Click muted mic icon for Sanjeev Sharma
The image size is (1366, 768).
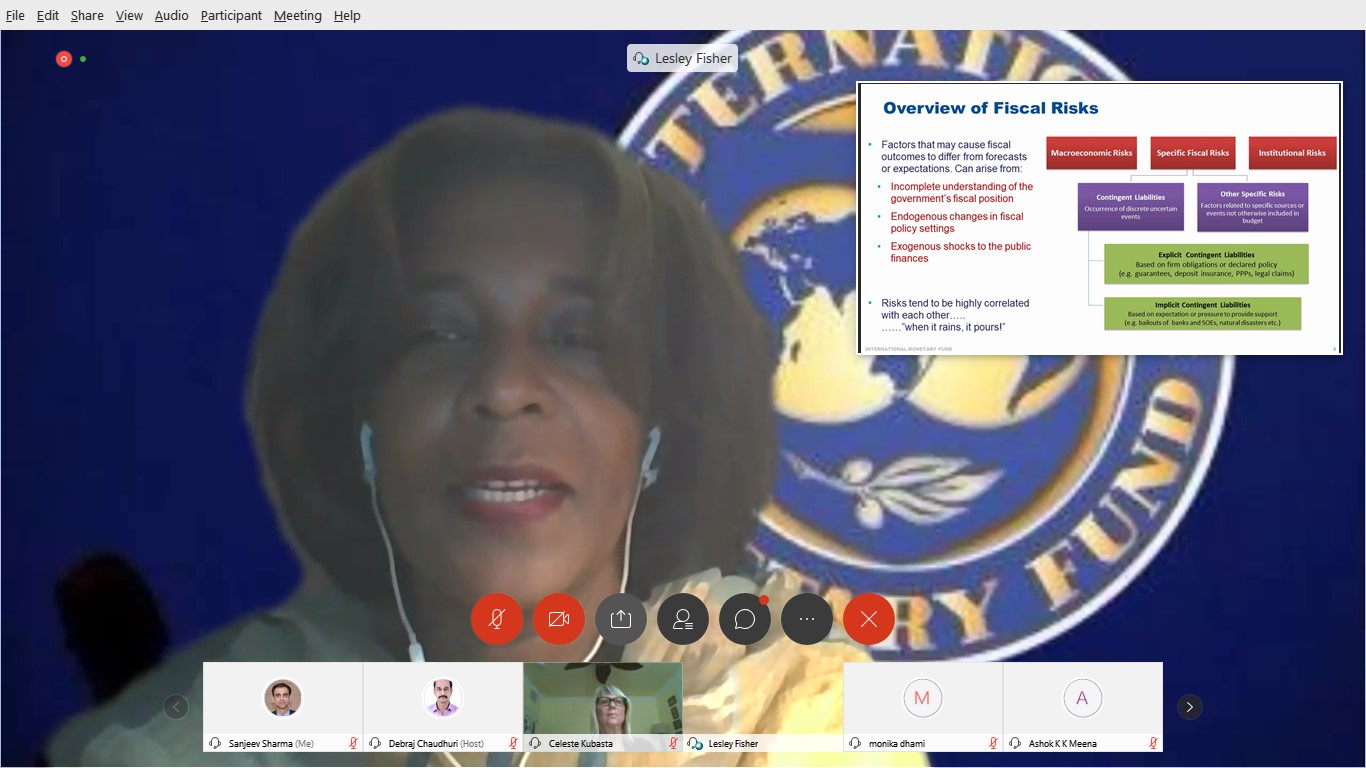pyautogui.click(x=353, y=743)
